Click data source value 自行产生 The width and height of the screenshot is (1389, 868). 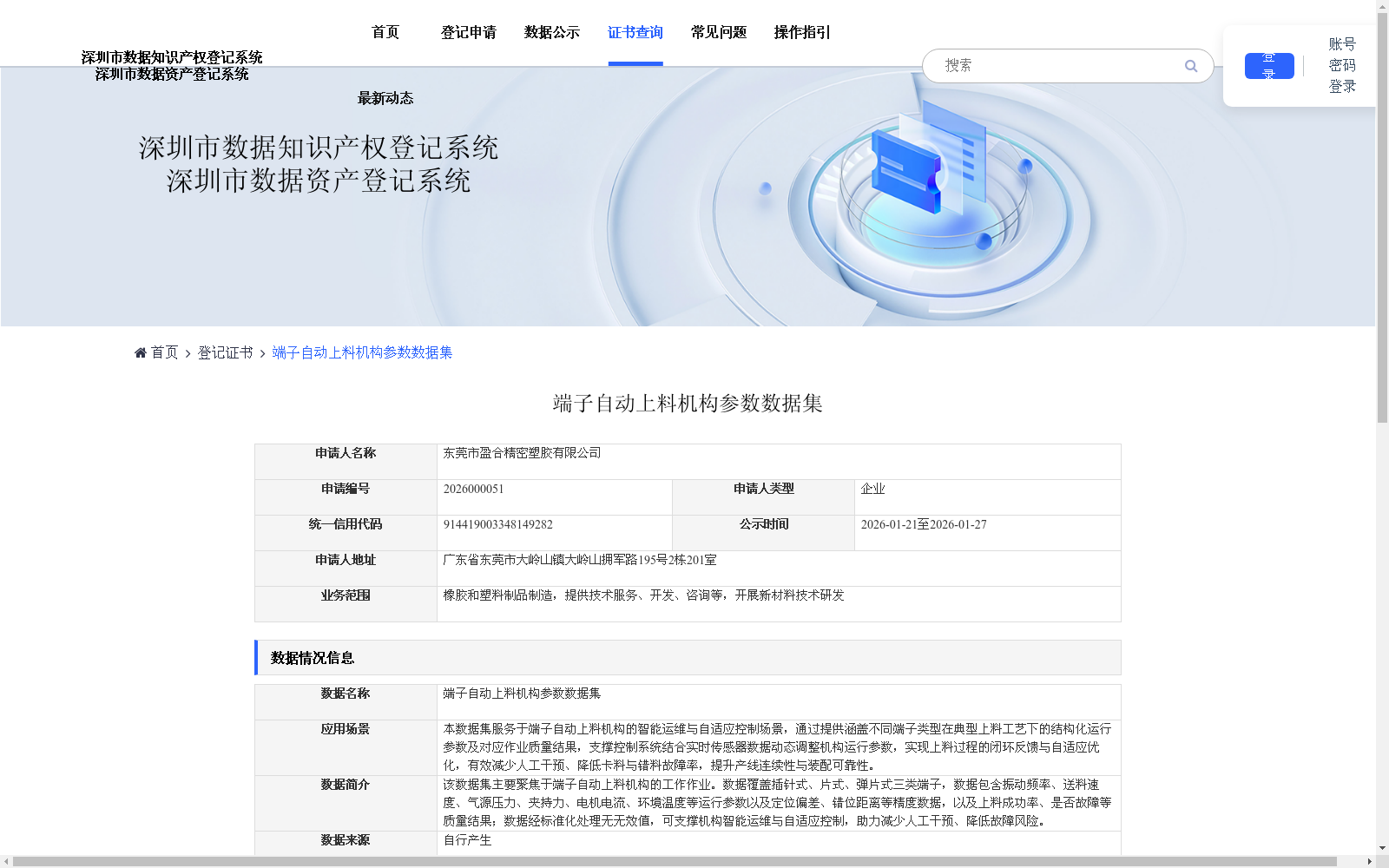(x=467, y=840)
